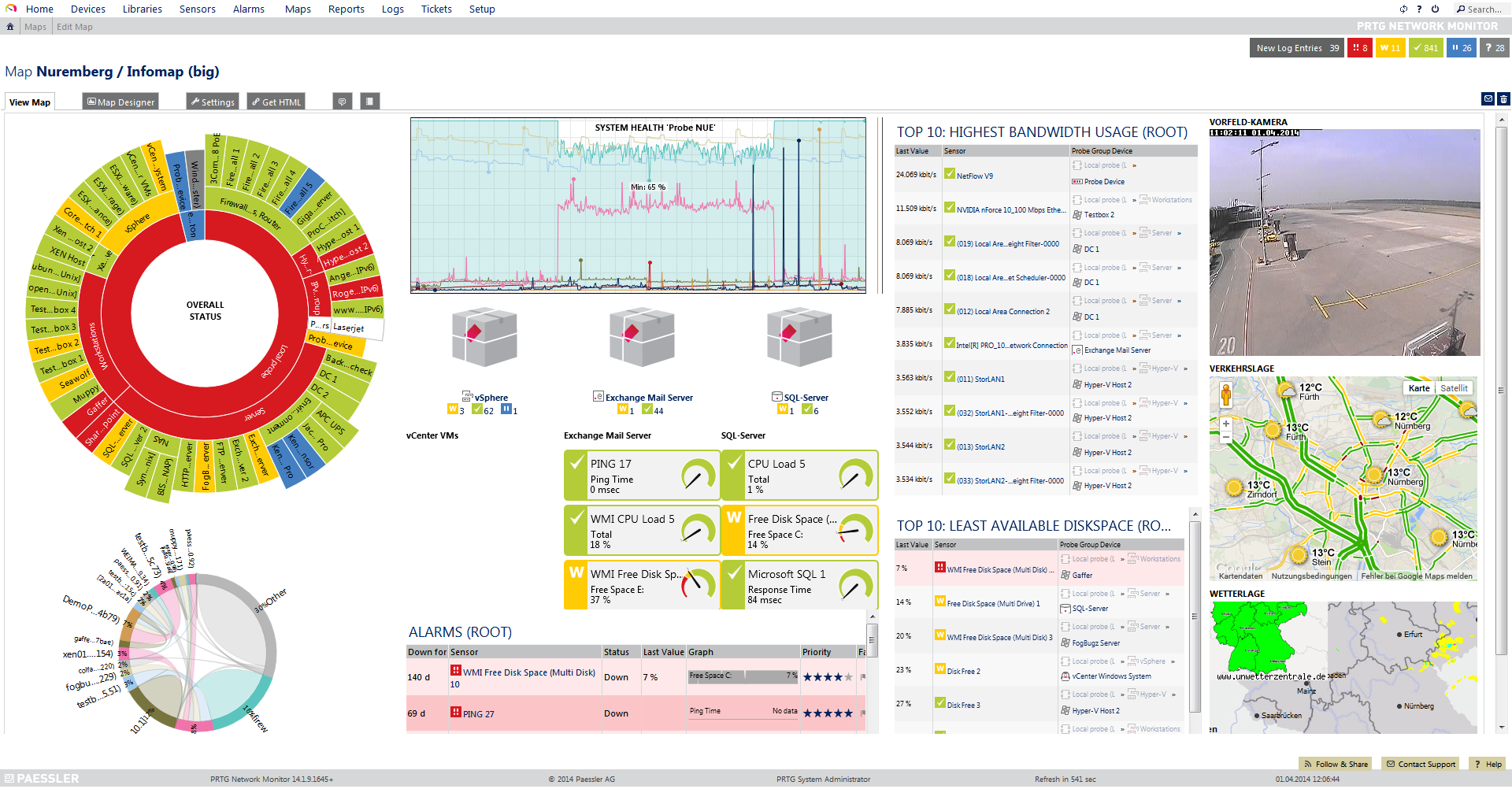The width and height of the screenshot is (1512, 800).
Task: Activate the Street View pegman on traffic map
Action: click(1225, 394)
